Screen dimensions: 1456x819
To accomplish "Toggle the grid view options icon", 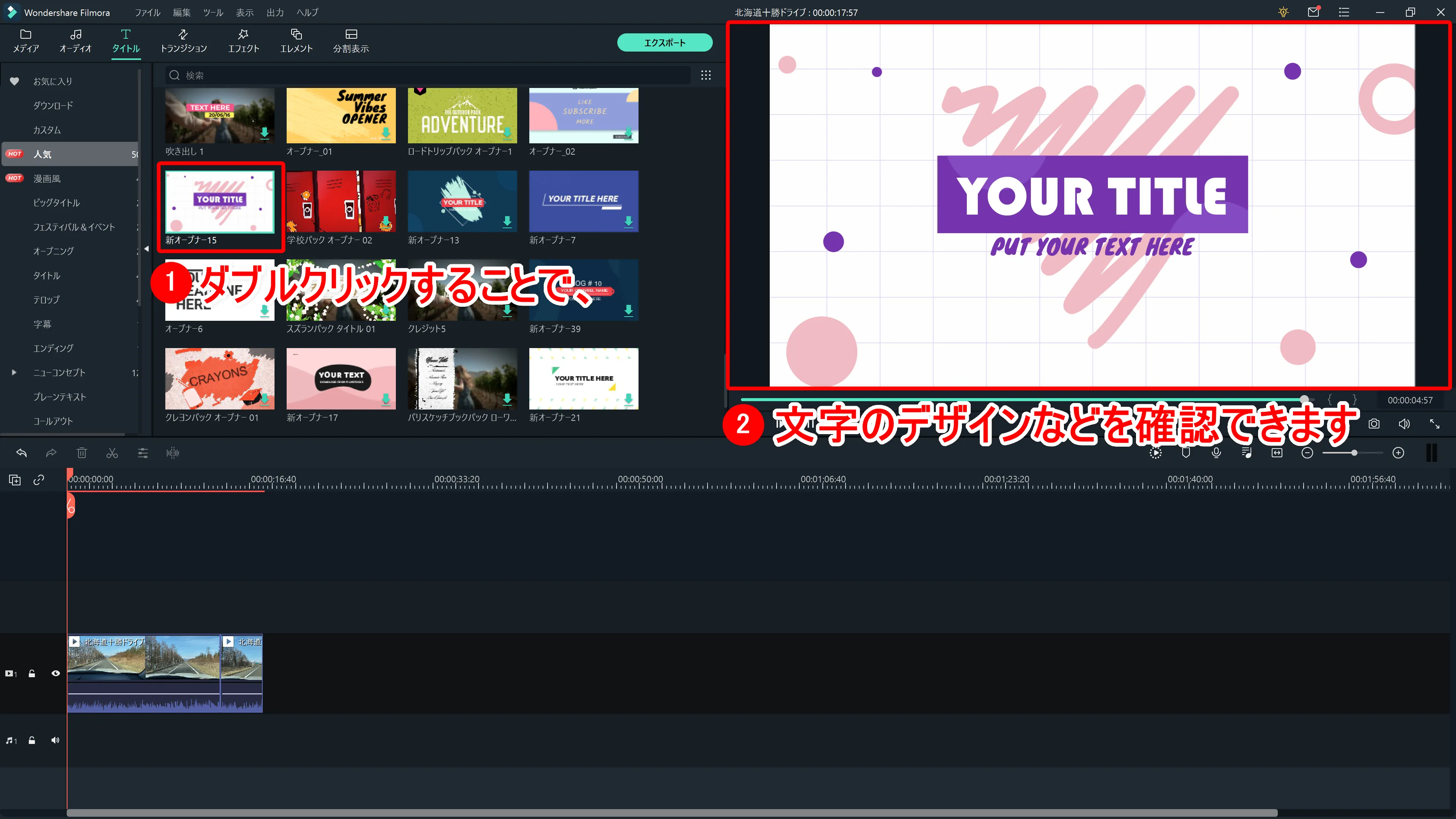I will click(706, 75).
